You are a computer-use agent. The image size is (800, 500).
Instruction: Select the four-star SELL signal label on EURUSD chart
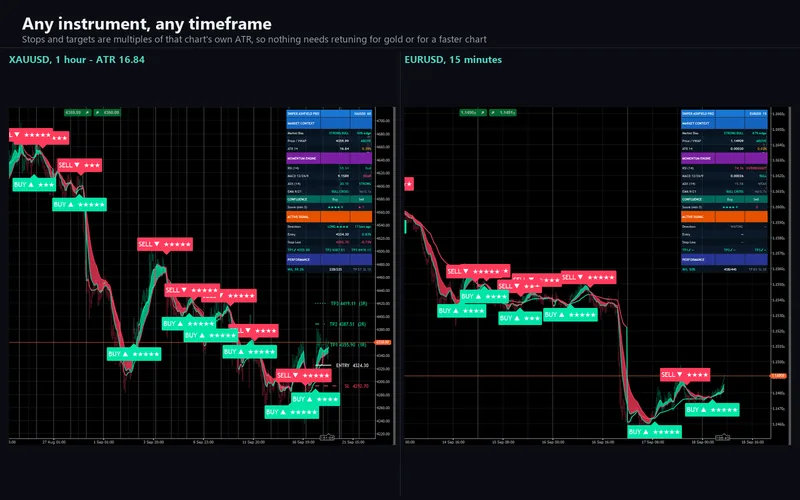click(x=685, y=374)
